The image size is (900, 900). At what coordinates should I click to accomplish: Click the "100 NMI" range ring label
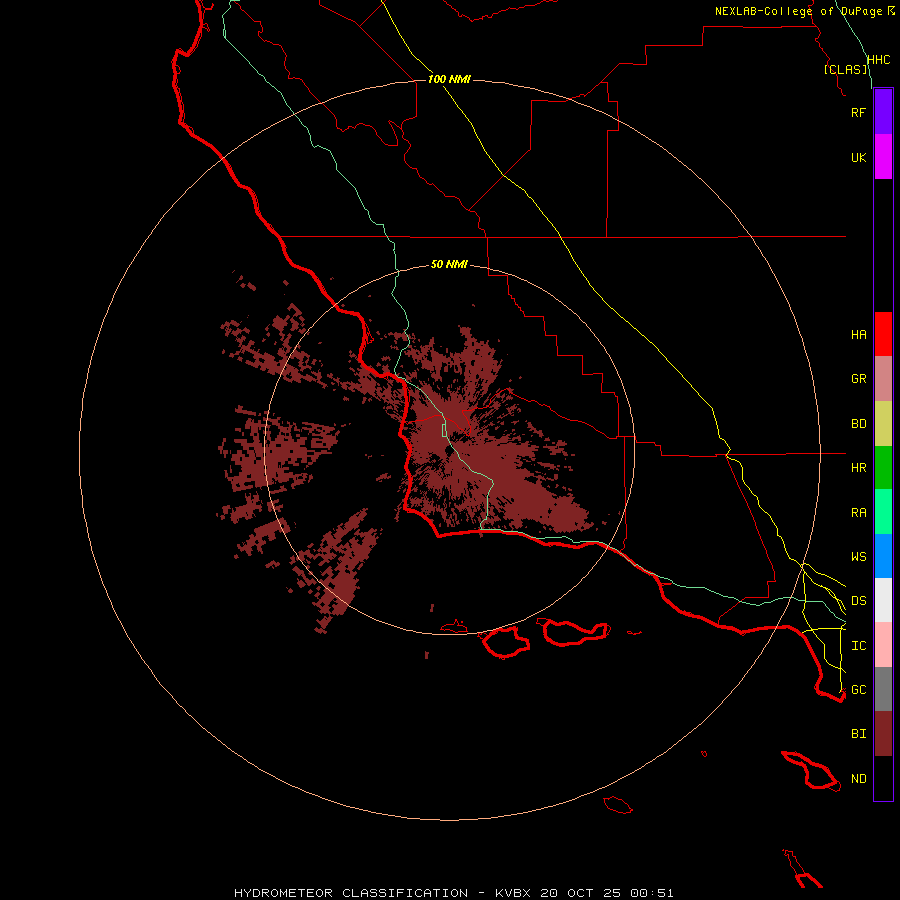tap(449, 79)
